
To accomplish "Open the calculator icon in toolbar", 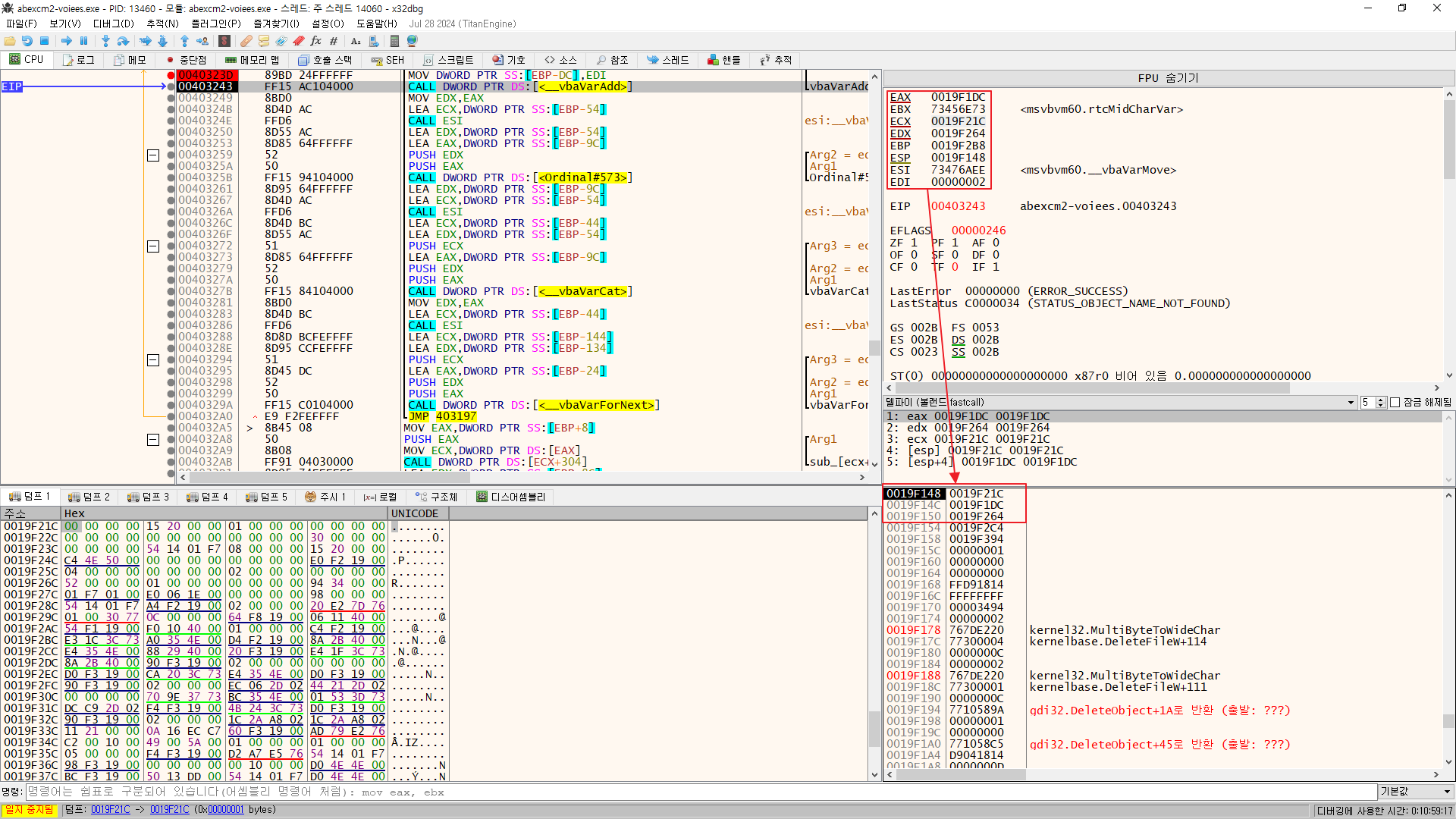I will tap(394, 41).
